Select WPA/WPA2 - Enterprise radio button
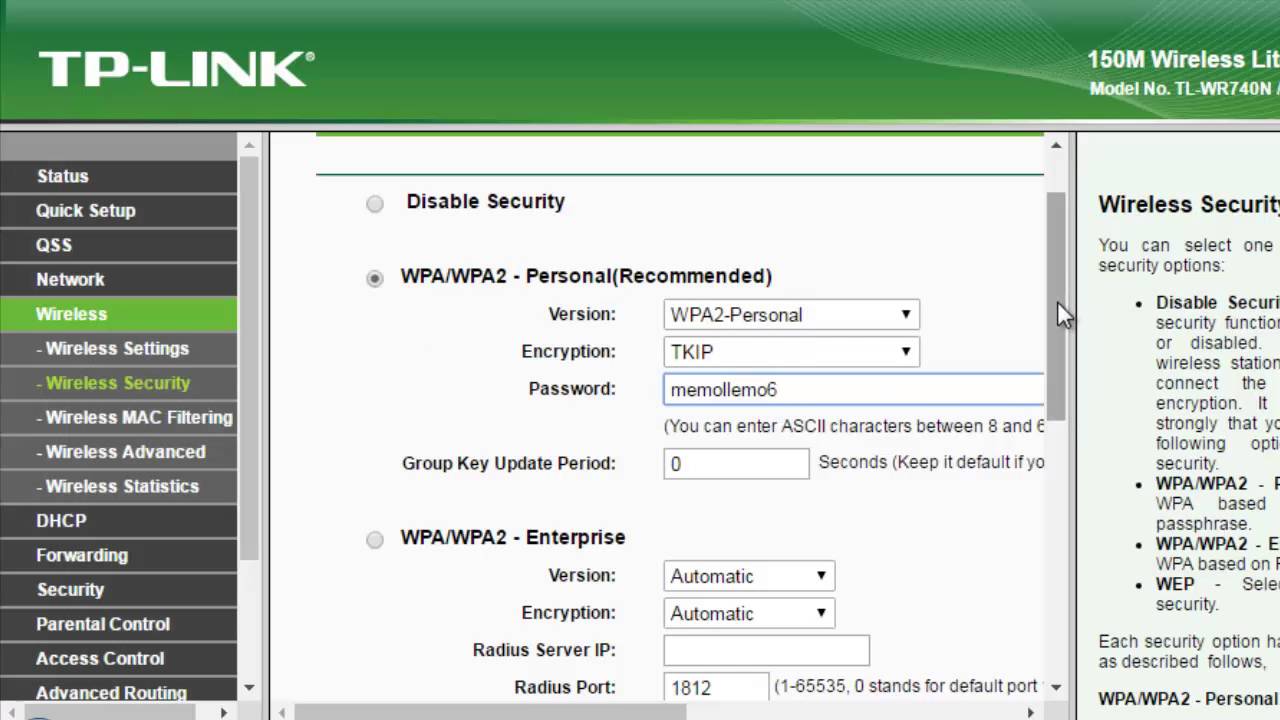Image resolution: width=1280 pixels, height=720 pixels. click(375, 540)
